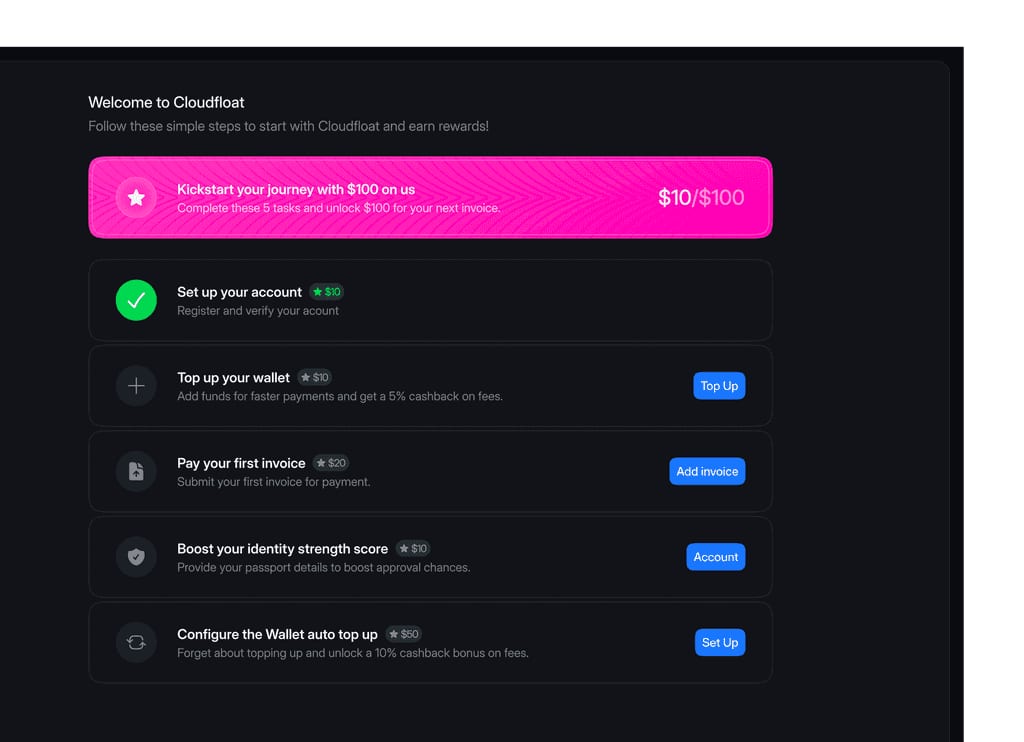Select the 'Set up your account' title
Viewport: 1024px width, 742px height.
[x=239, y=292]
